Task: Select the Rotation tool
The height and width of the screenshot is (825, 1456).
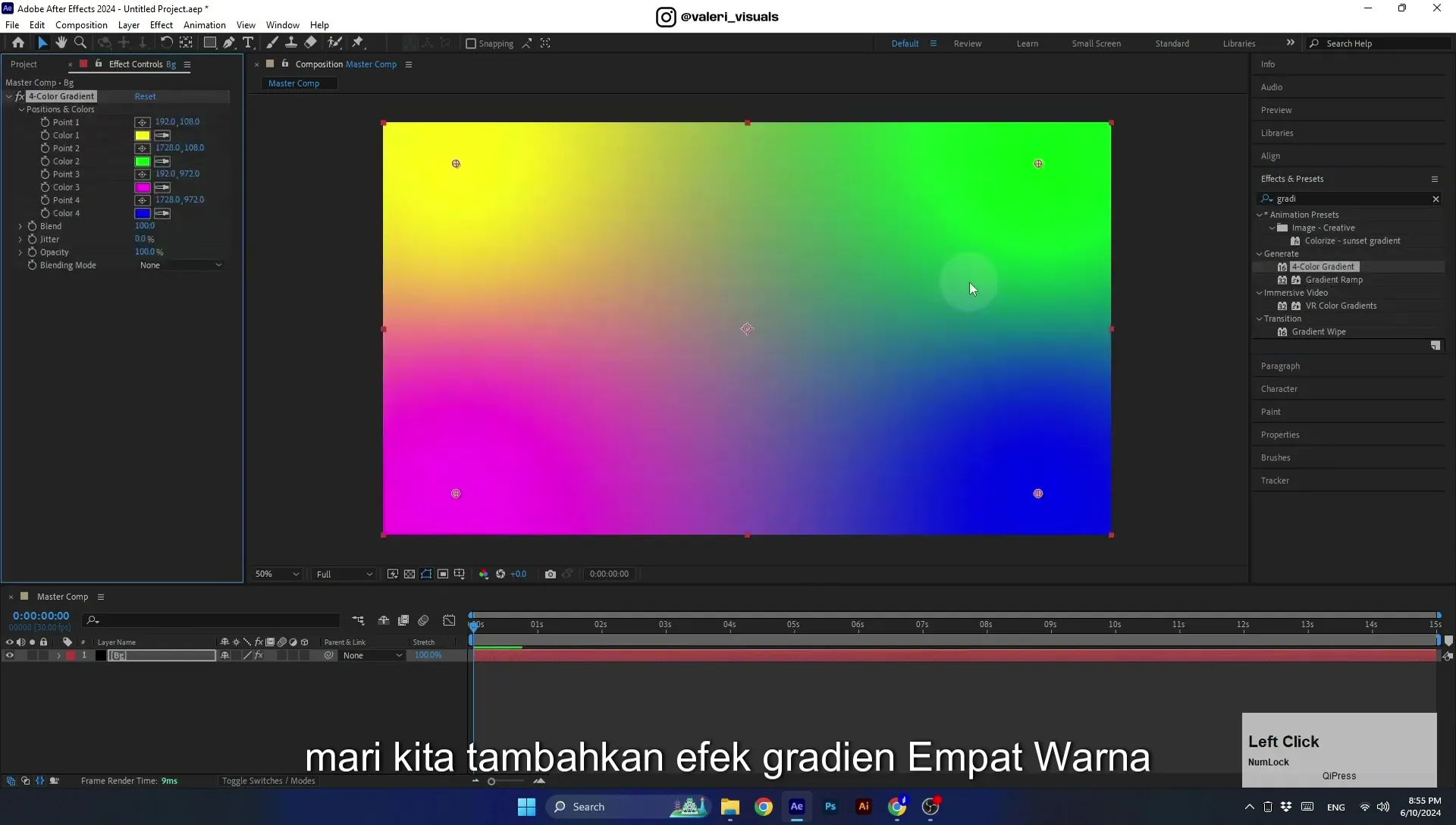Action: pyautogui.click(x=167, y=43)
